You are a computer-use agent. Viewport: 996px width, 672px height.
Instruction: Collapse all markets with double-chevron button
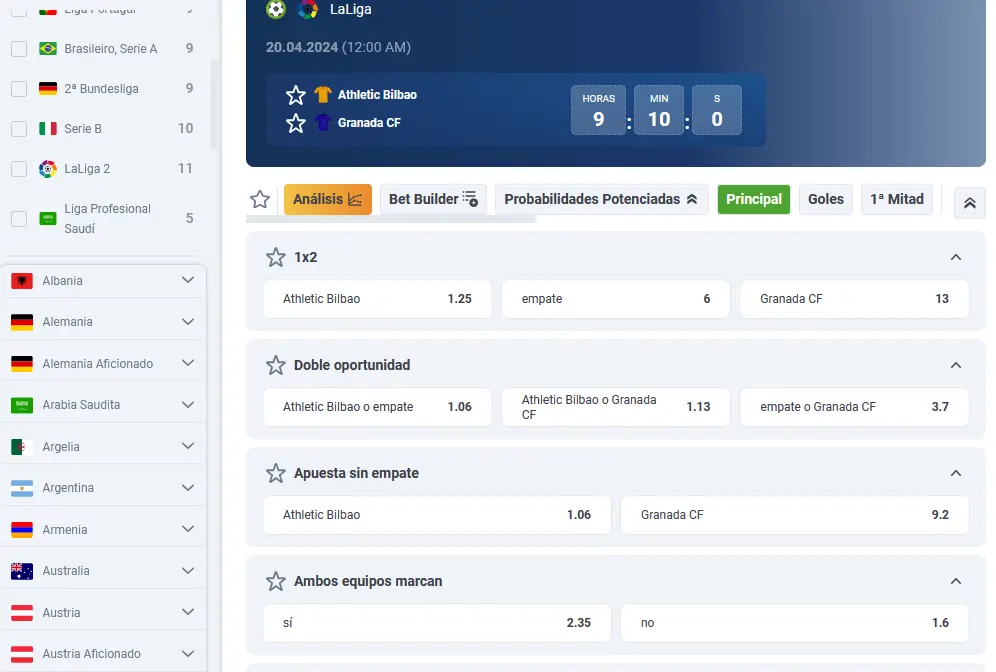(x=969, y=203)
